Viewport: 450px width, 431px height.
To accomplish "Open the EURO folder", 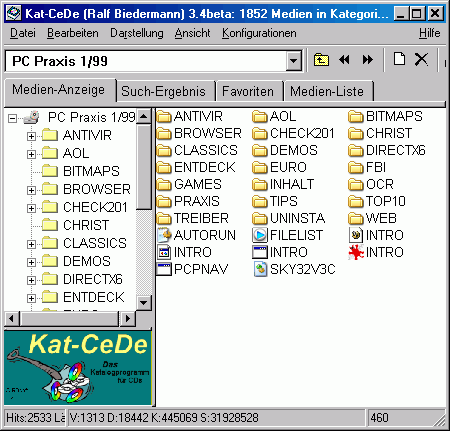I will pos(279,167).
